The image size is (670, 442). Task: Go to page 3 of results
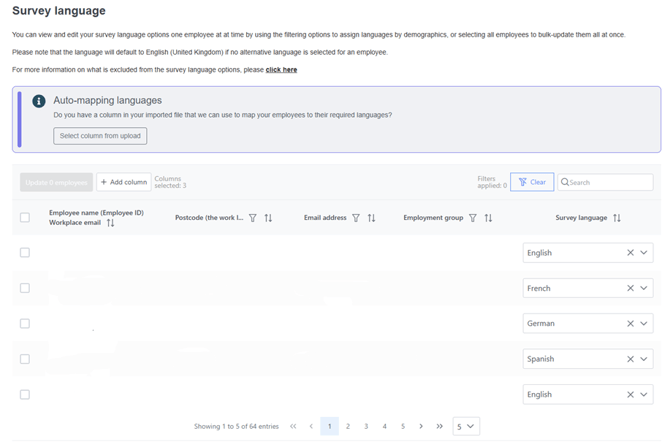pos(366,426)
